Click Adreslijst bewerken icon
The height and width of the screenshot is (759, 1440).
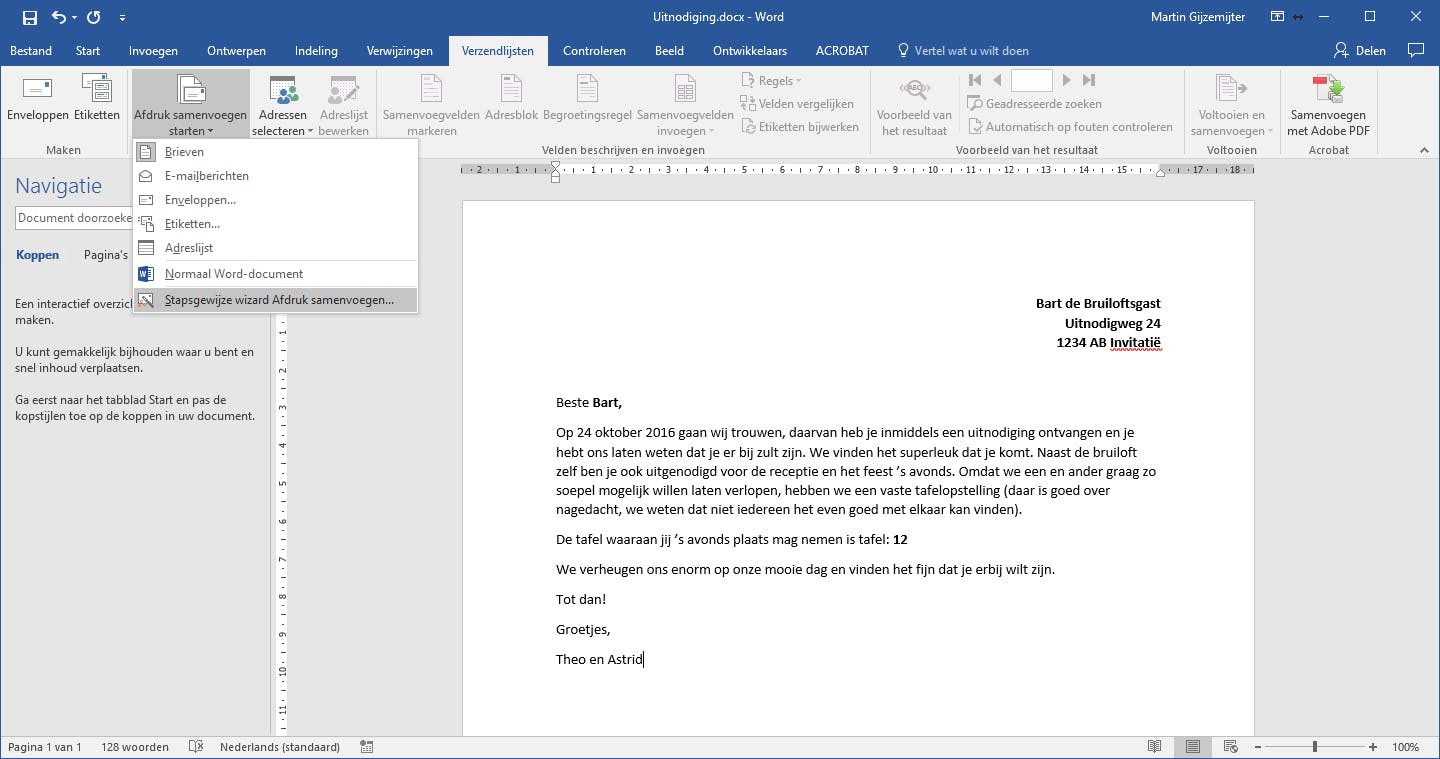344,105
